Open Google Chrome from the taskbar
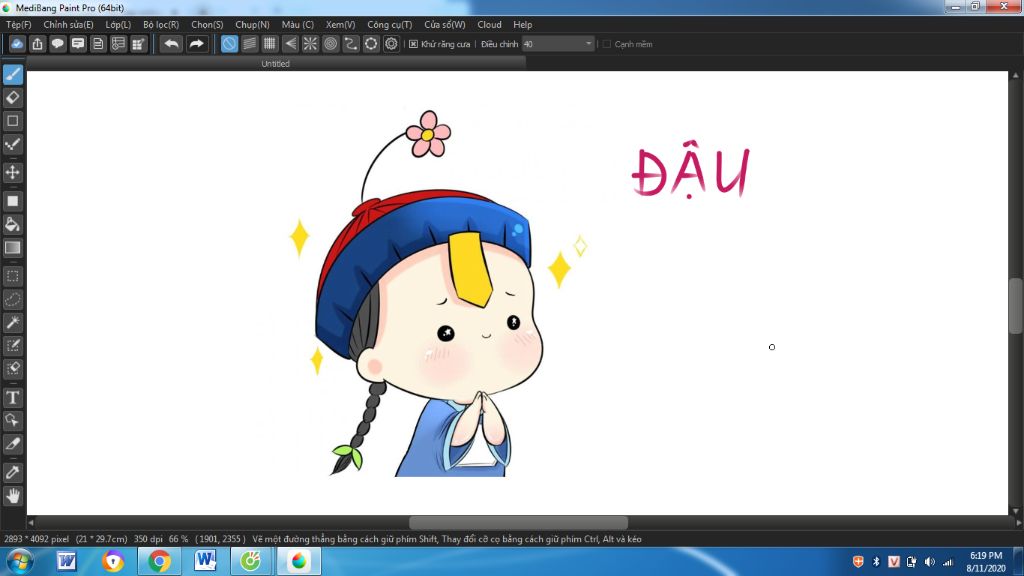 [x=159, y=561]
